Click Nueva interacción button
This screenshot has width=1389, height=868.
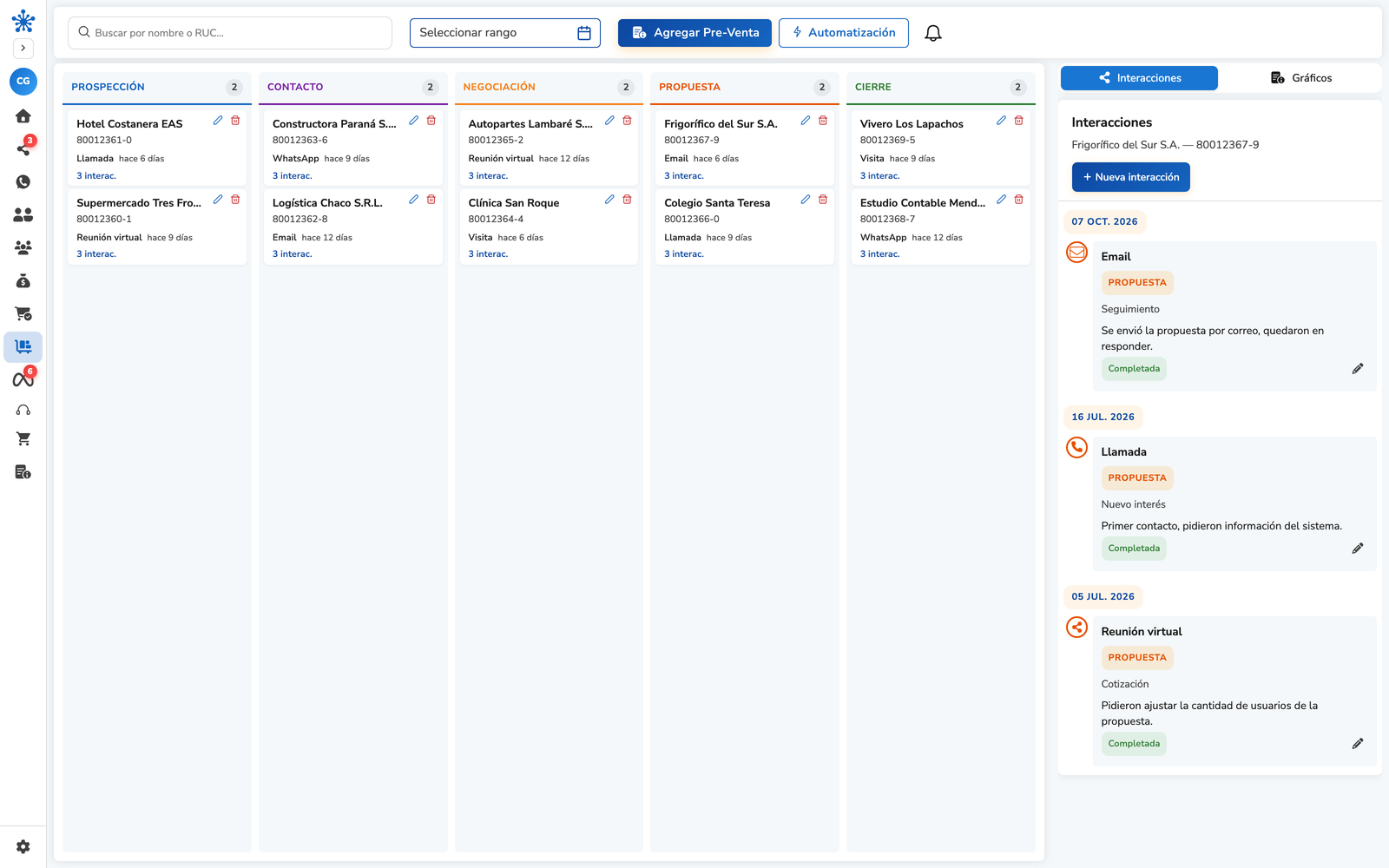pyautogui.click(x=1131, y=177)
